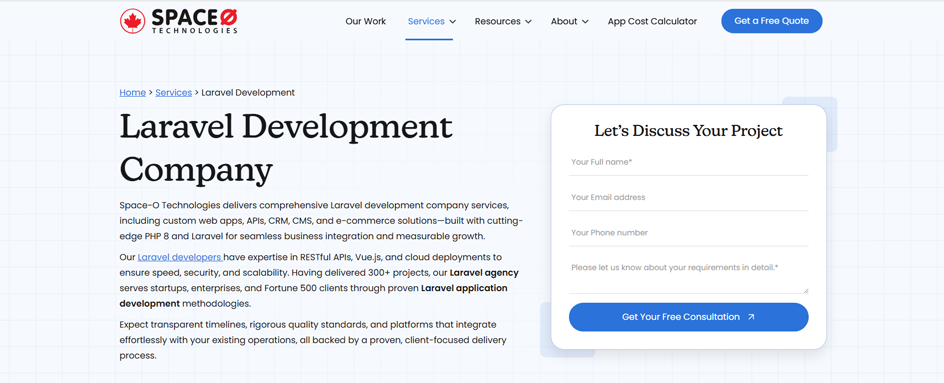
Task: Focus the Your Full name field
Action: click(689, 163)
